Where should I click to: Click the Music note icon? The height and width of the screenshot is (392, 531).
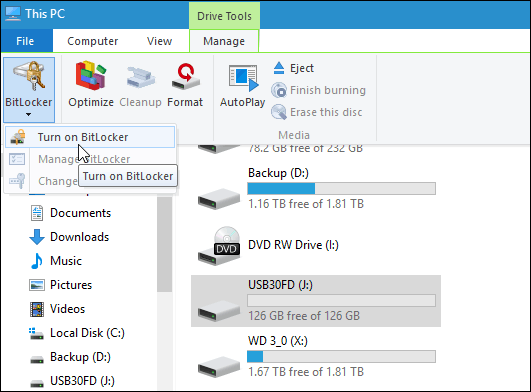(37, 261)
